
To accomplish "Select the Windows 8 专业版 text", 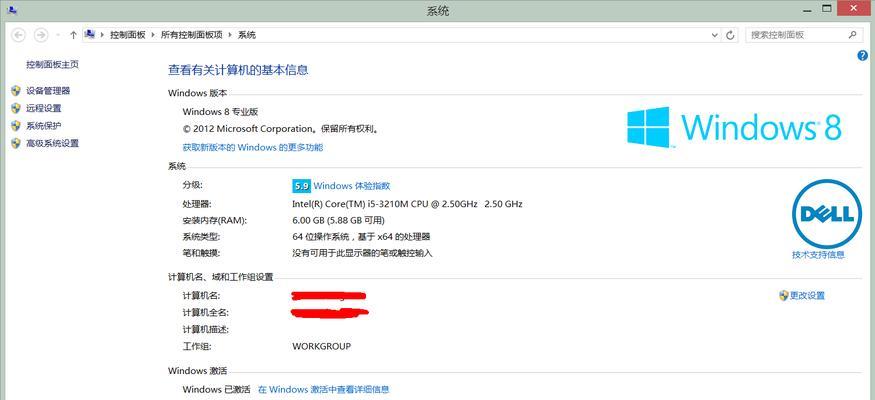I will [220, 112].
